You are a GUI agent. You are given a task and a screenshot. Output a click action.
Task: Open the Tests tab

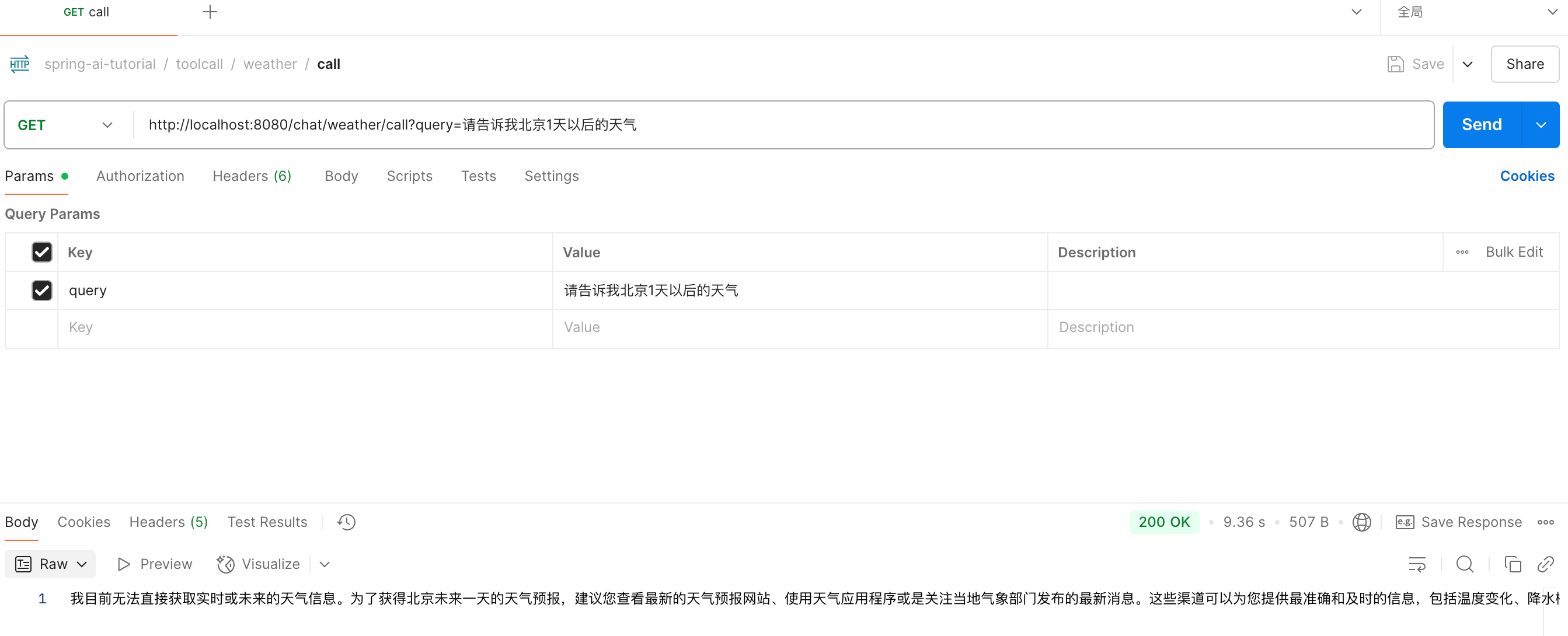479,176
